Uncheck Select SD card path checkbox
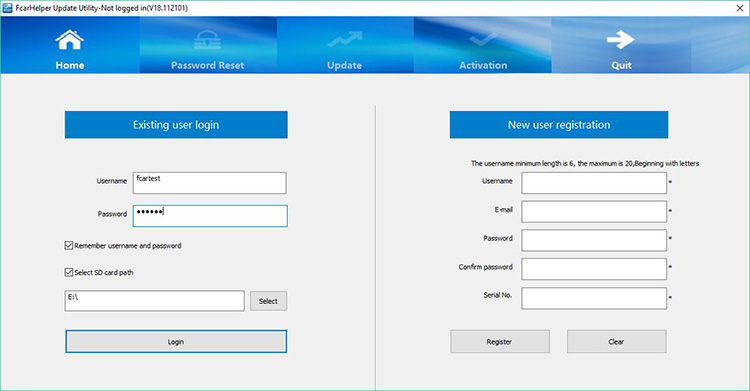This screenshot has height=391, width=750. pyautogui.click(x=69, y=272)
